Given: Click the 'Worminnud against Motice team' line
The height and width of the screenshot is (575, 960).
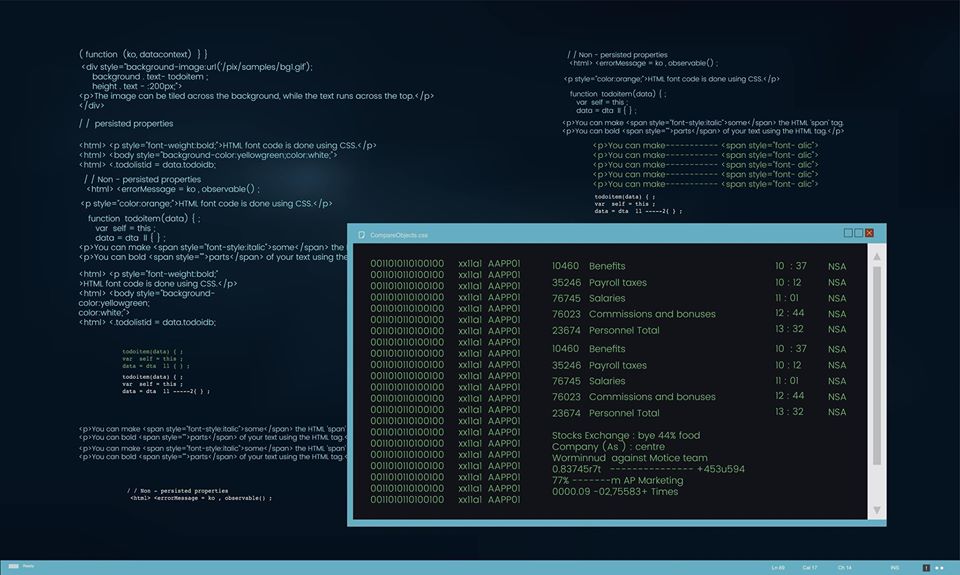Looking at the screenshot, I should tap(629, 458).
